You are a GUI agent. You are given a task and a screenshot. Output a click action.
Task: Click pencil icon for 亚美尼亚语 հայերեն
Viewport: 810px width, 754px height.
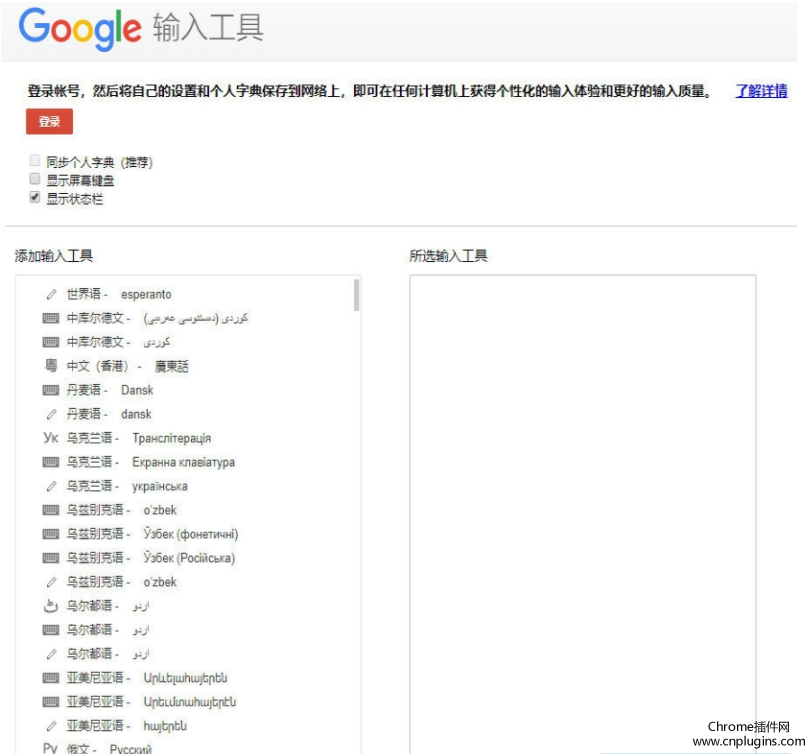point(51,726)
